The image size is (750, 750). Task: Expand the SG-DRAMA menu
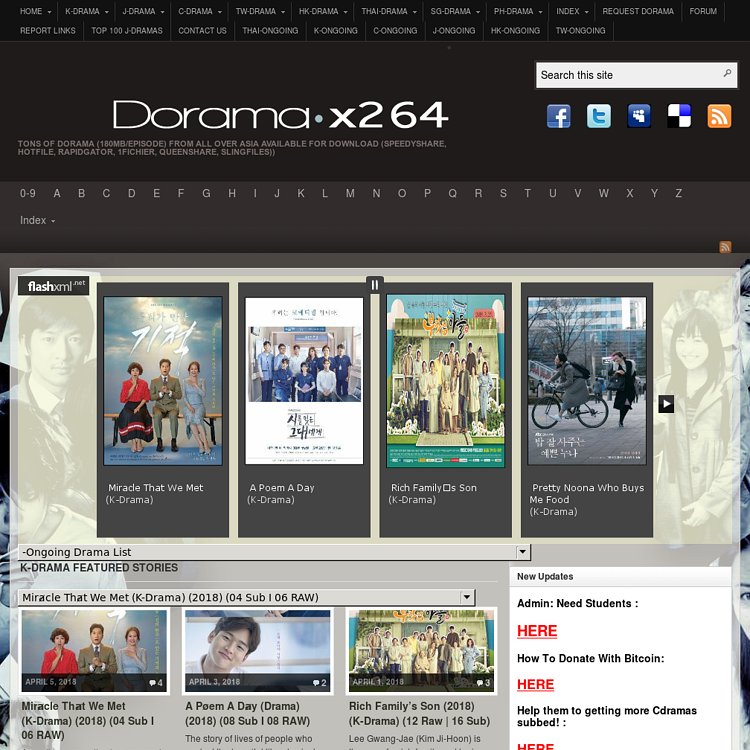(454, 11)
